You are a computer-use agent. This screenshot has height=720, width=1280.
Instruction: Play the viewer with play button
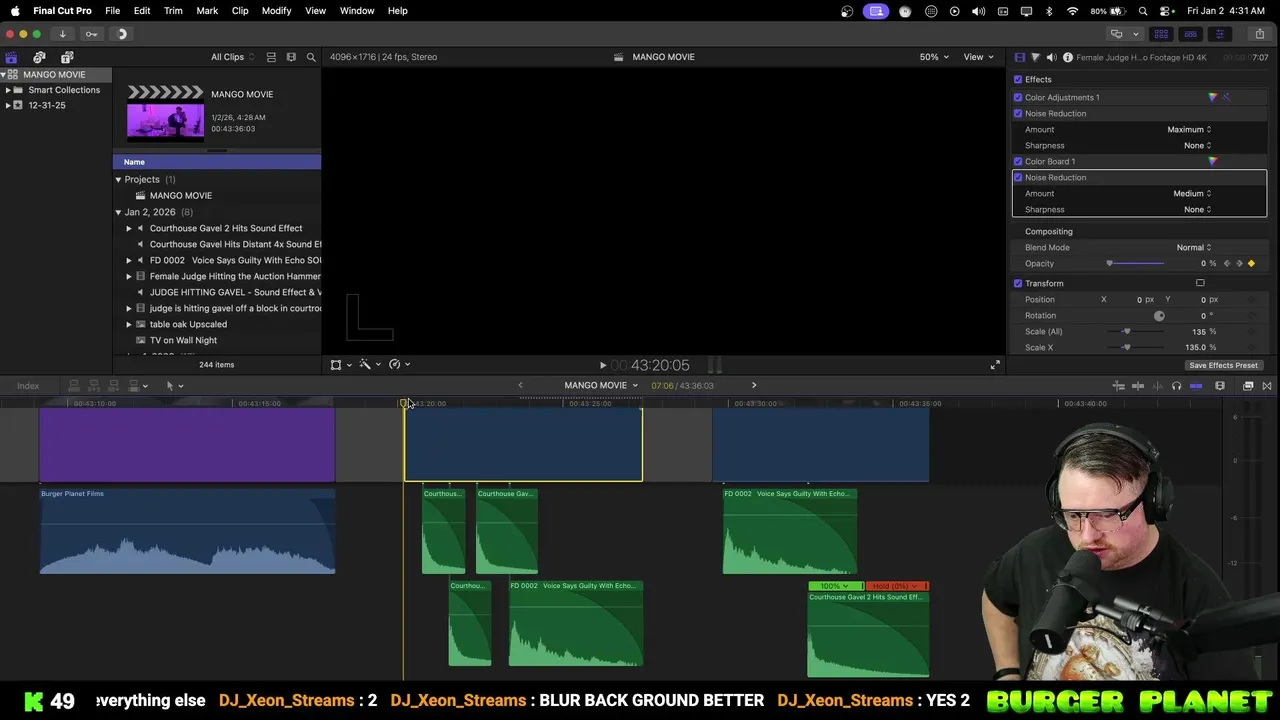pos(602,366)
